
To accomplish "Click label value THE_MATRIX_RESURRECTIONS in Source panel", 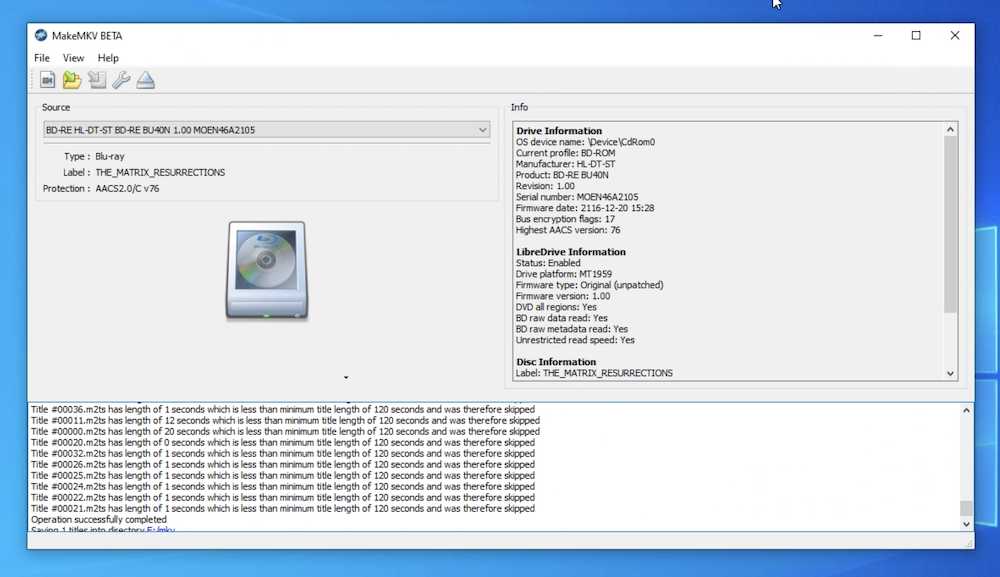I will [160, 173].
